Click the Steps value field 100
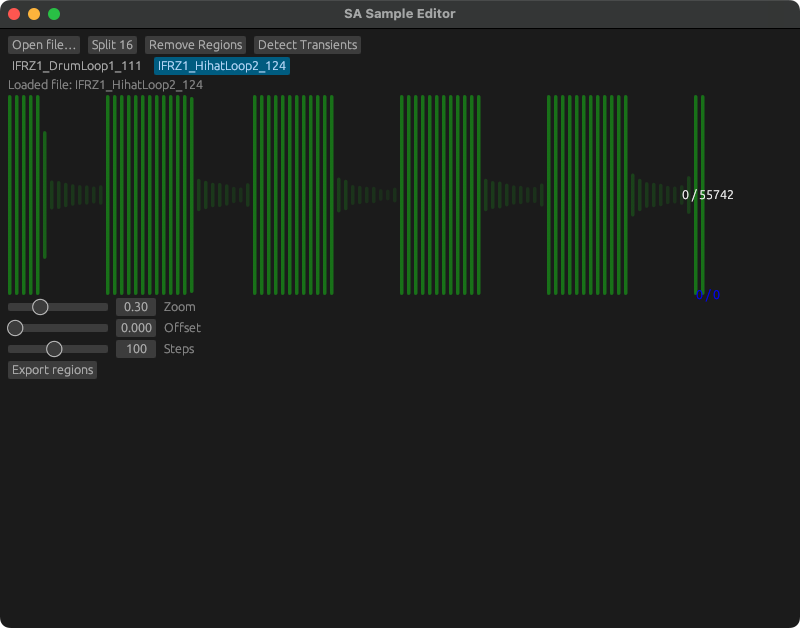Image resolution: width=800 pixels, height=628 pixels. coord(136,349)
